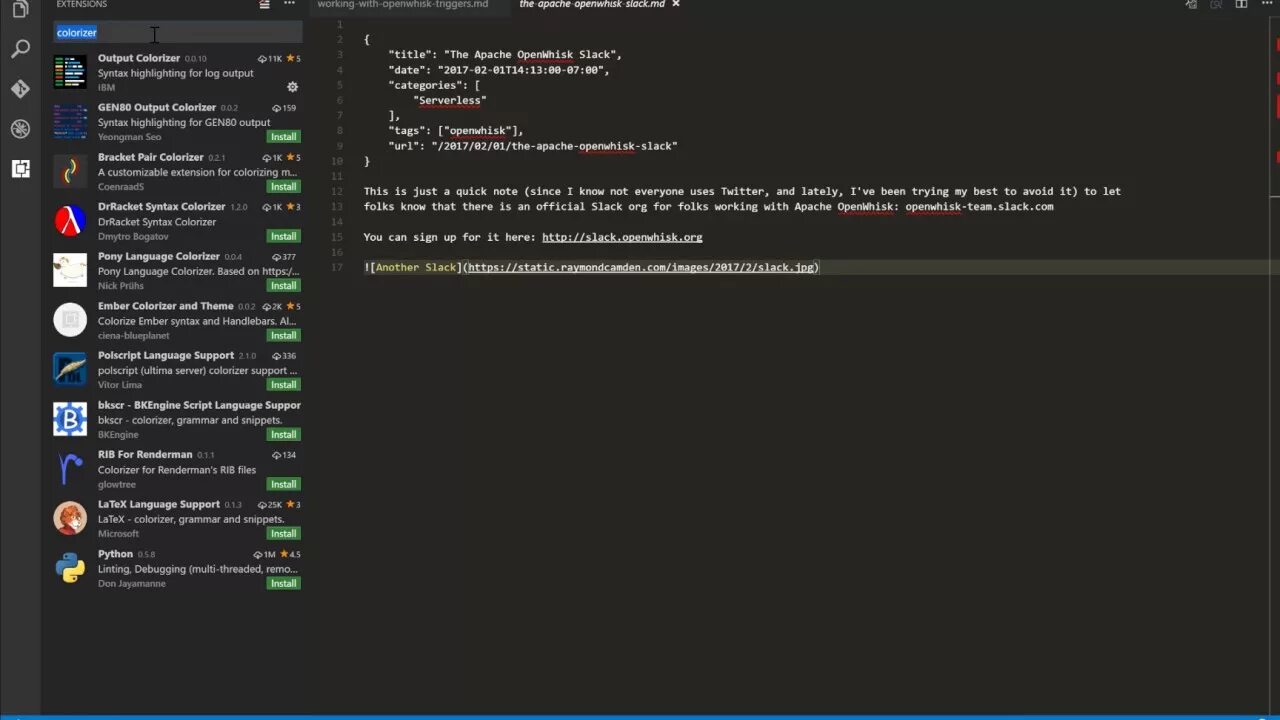Image resolution: width=1280 pixels, height=720 pixels.
Task: Click the extensions search box containing colorizer
Action: click(178, 33)
